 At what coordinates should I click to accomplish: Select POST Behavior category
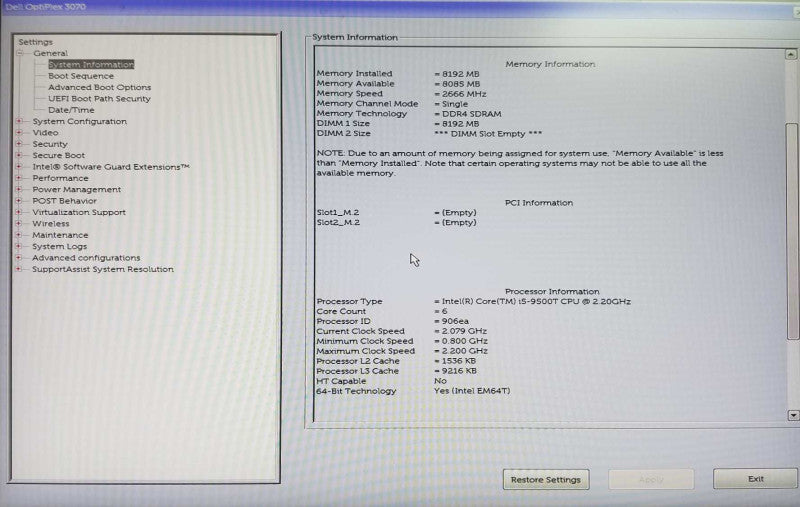tap(64, 201)
